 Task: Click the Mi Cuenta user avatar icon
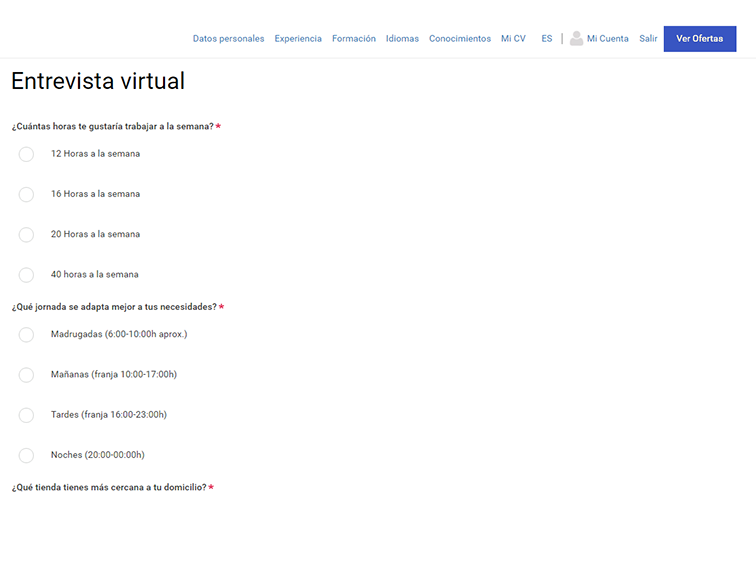pyautogui.click(x=576, y=39)
